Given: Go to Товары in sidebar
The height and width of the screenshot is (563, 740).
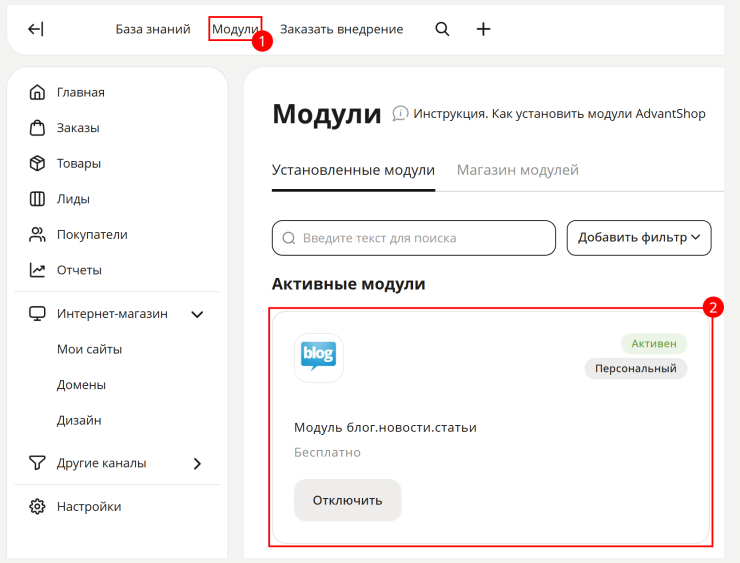Looking at the screenshot, I should point(79,164).
